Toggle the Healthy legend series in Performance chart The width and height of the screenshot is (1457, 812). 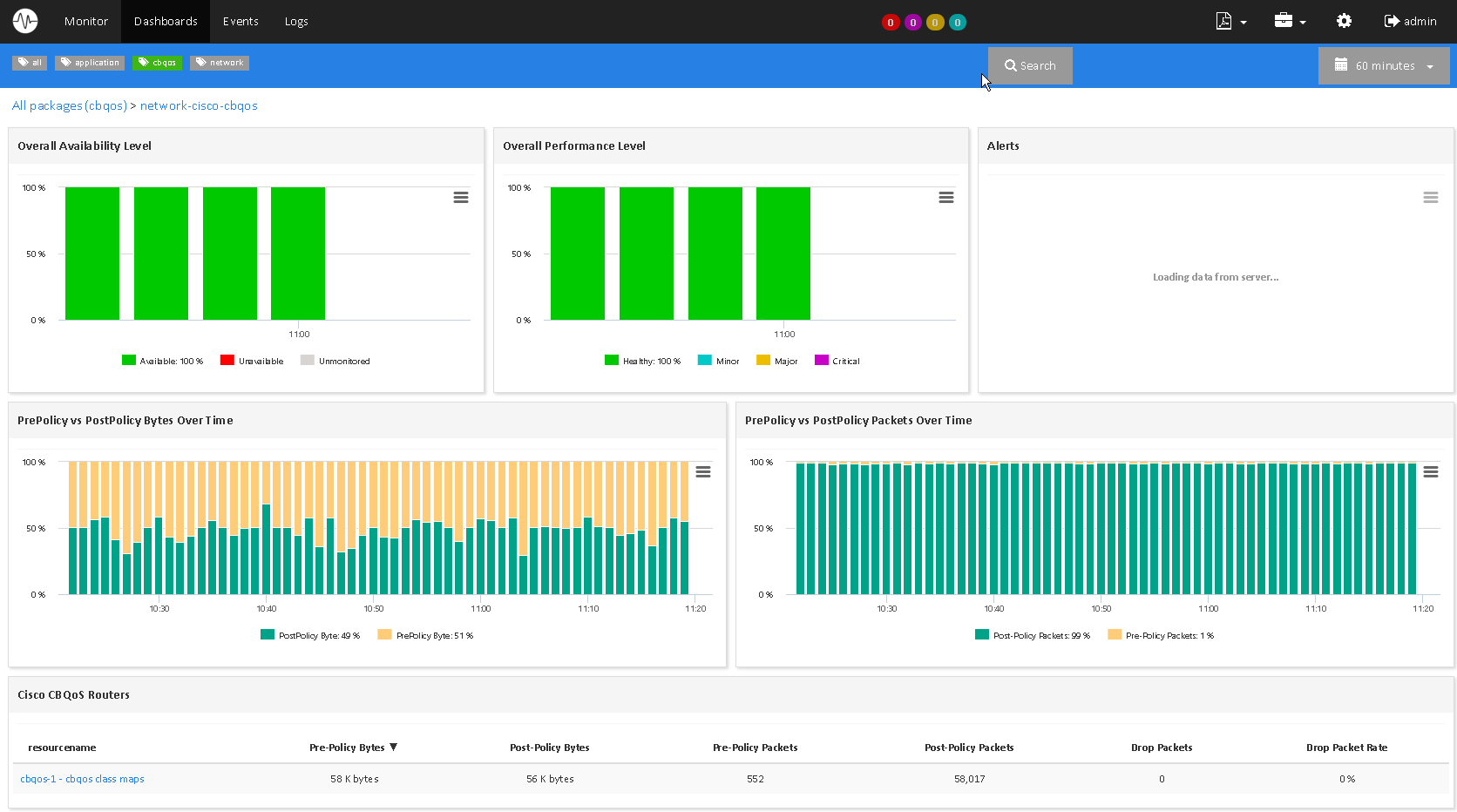649,361
